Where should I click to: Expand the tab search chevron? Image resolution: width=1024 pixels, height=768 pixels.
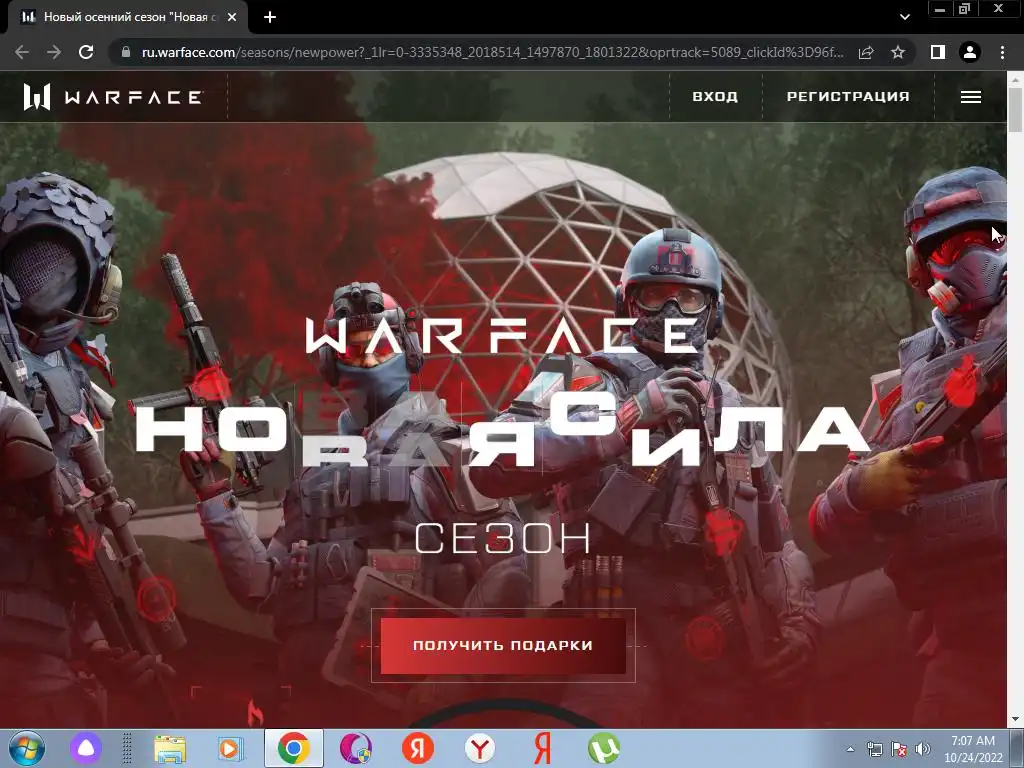click(x=904, y=17)
